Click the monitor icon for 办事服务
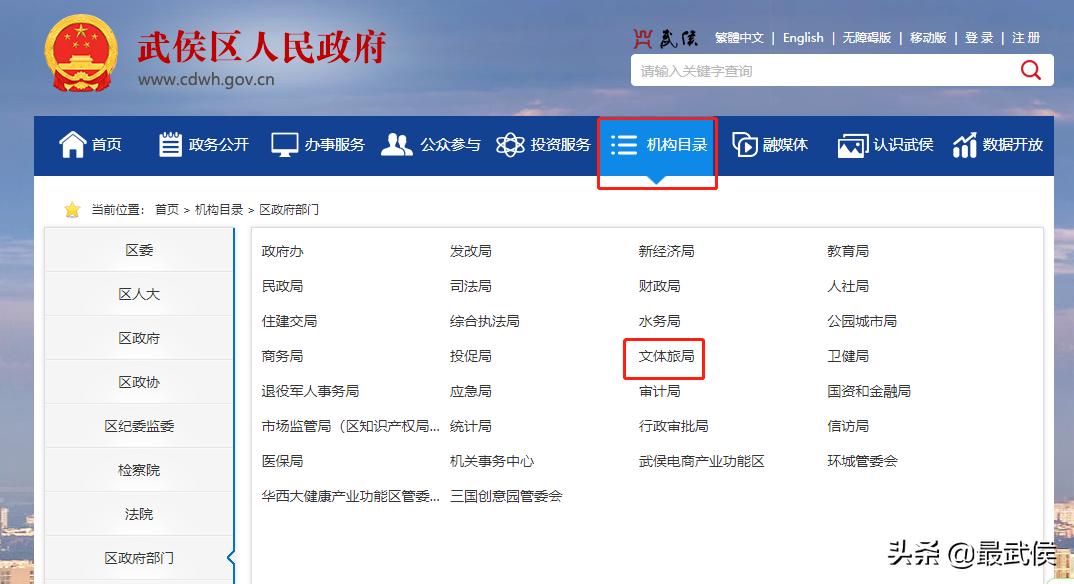The width and height of the screenshot is (1074, 584). point(285,143)
